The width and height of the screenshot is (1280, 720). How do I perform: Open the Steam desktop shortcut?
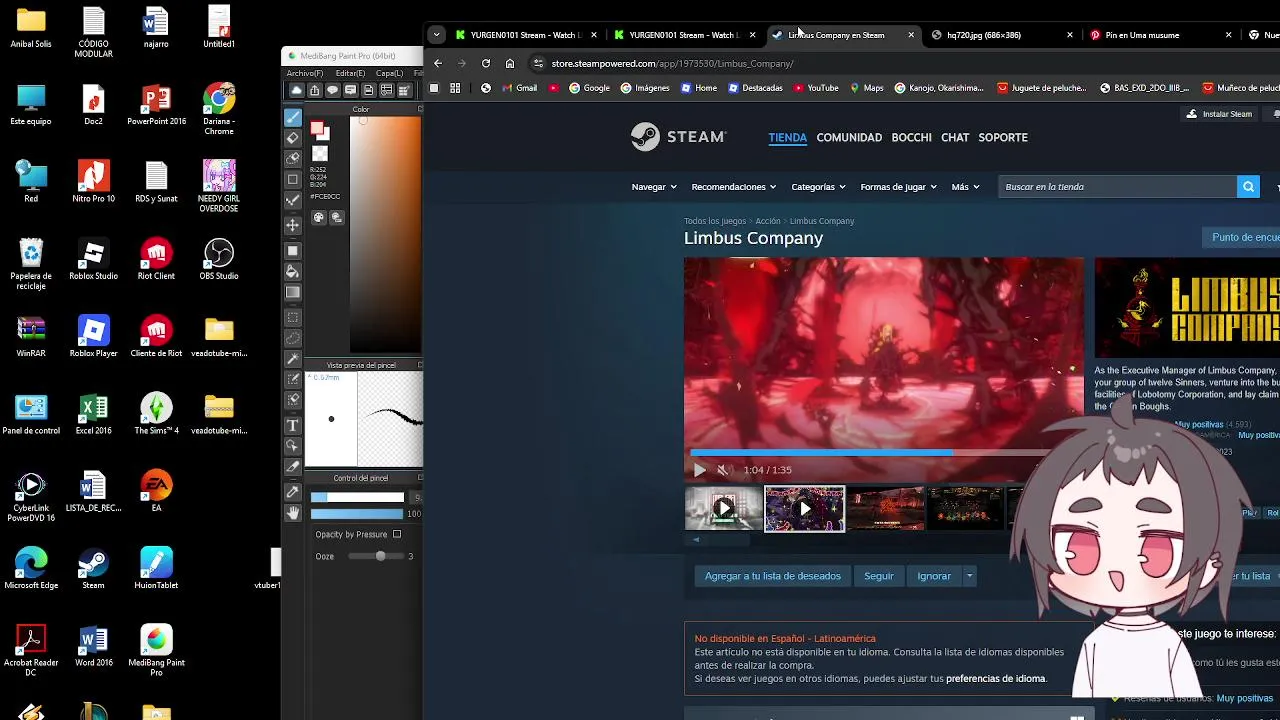pyautogui.click(x=93, y=569)
